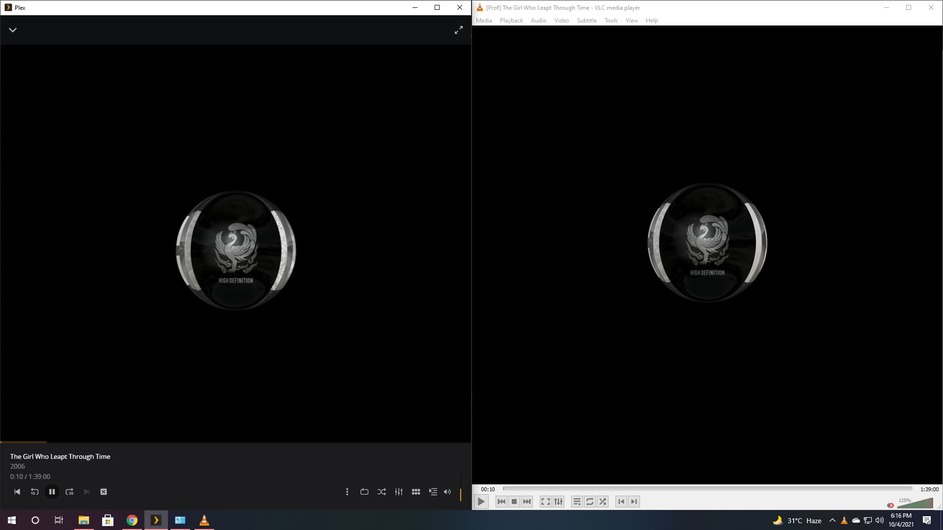Open Plex playback settings sliders
The height and width of the screenshot is (530, 943).
point(399,491)
